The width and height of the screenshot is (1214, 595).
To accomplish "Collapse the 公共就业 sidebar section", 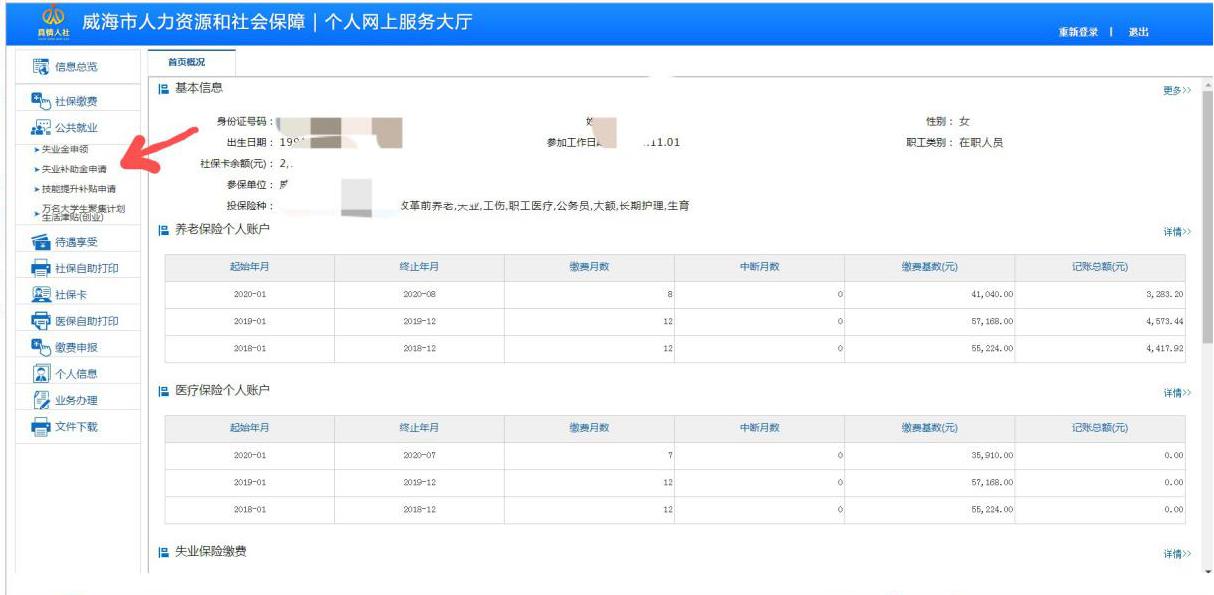I will (78, 128).
